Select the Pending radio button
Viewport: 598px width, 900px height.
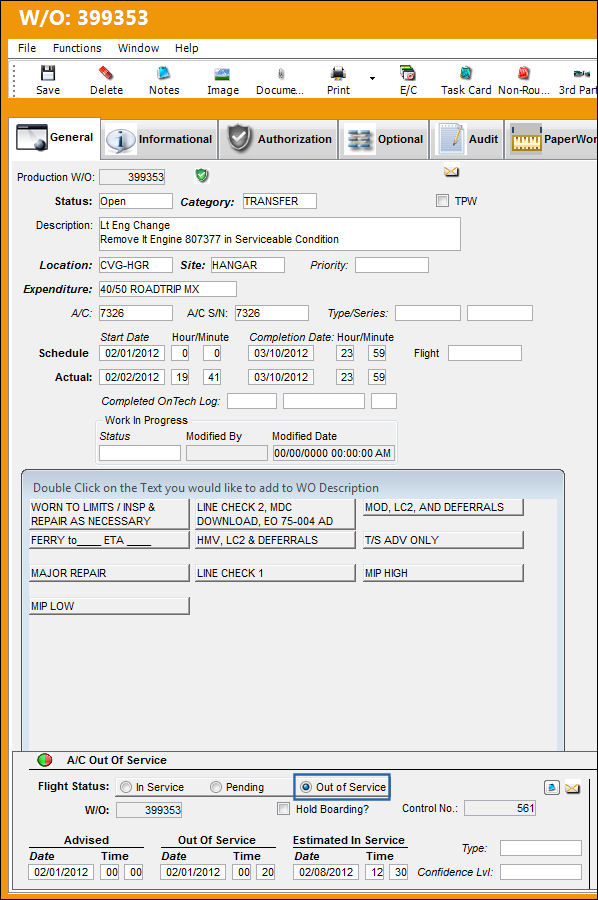[216, 787]
